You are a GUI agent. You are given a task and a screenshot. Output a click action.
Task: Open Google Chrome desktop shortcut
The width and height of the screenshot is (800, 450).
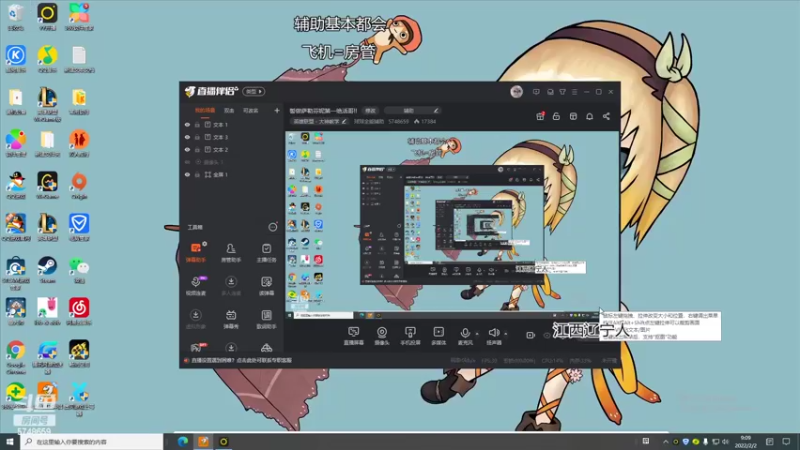(16, 356)
